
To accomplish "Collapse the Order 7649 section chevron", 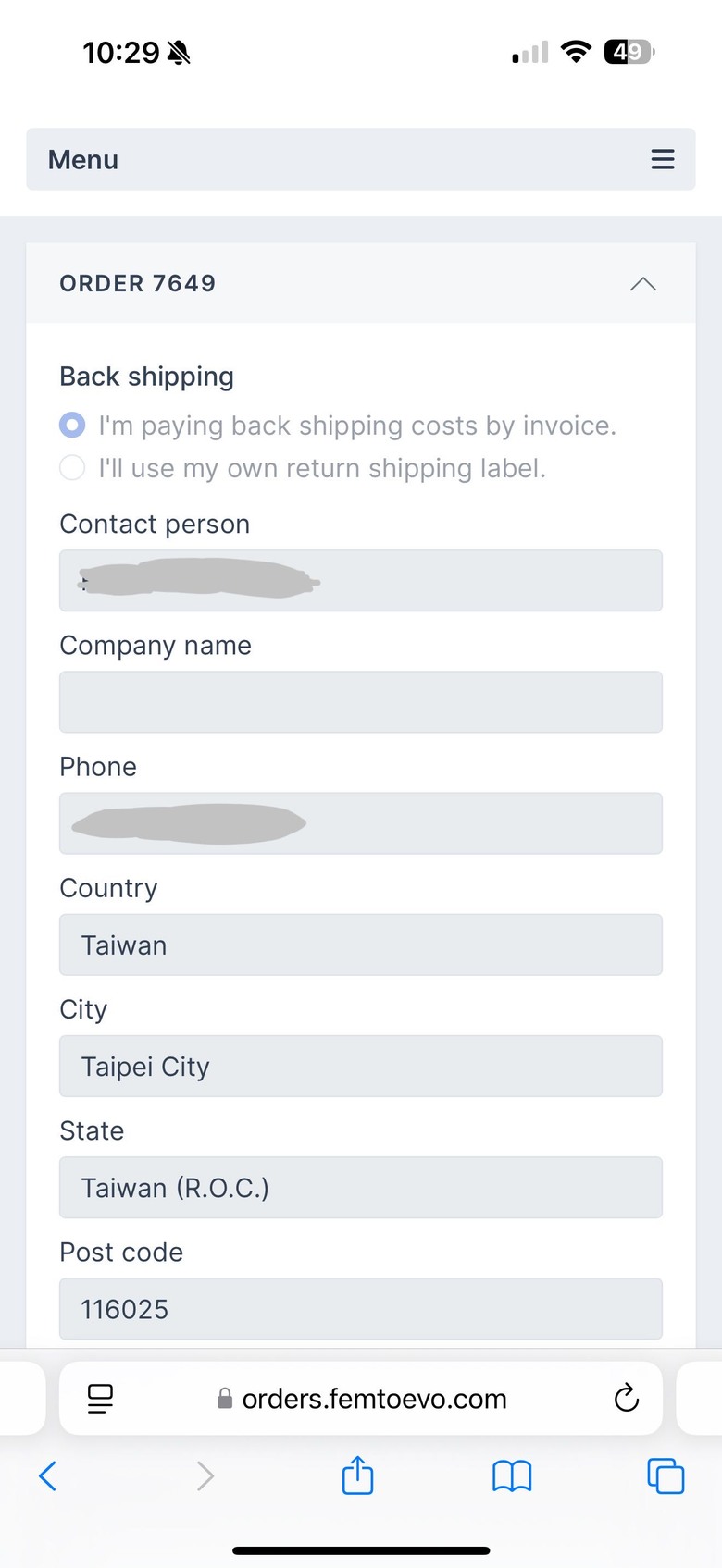I will [x=643, y=283].
